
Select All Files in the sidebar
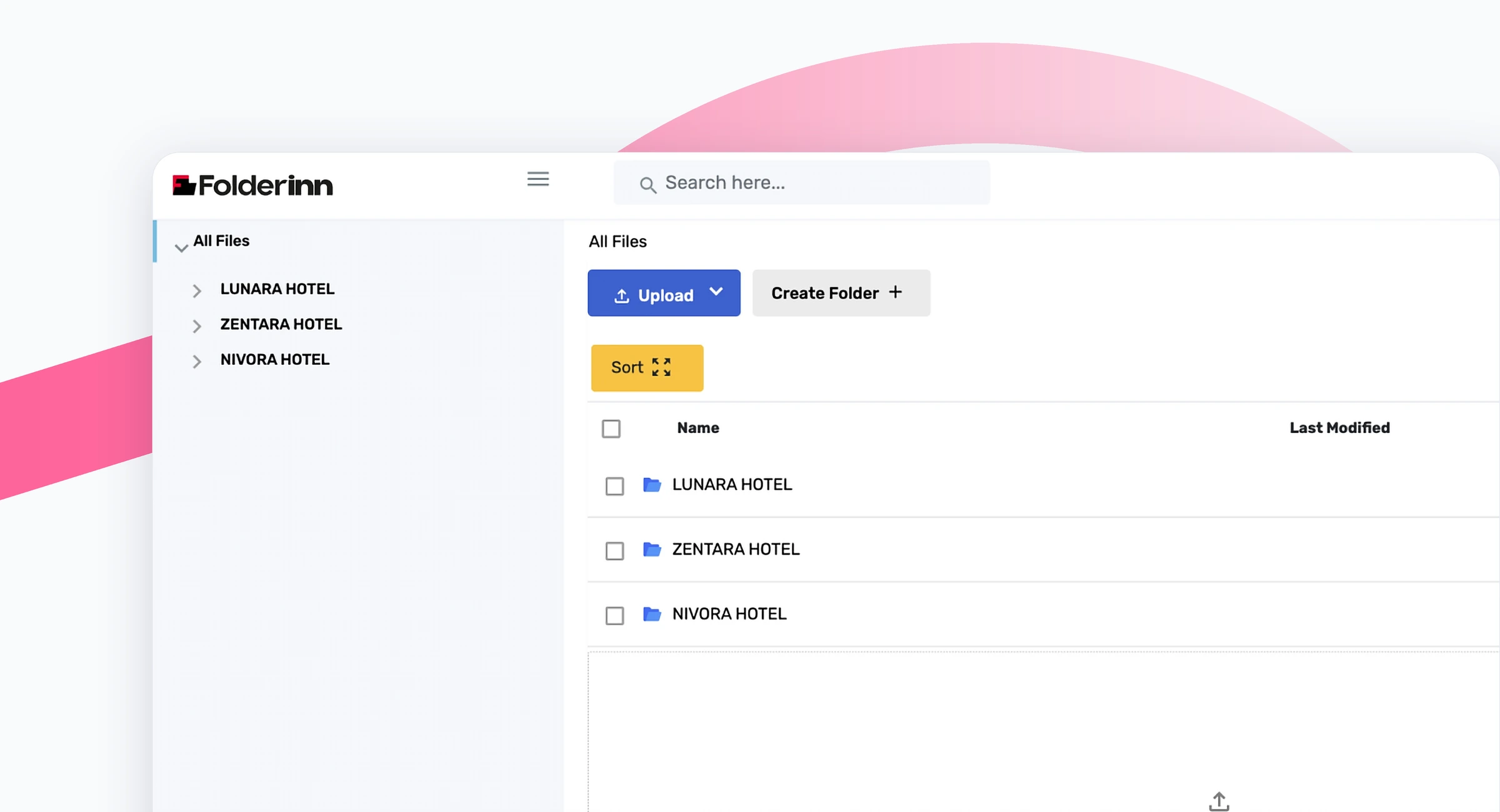pos(221,241)
